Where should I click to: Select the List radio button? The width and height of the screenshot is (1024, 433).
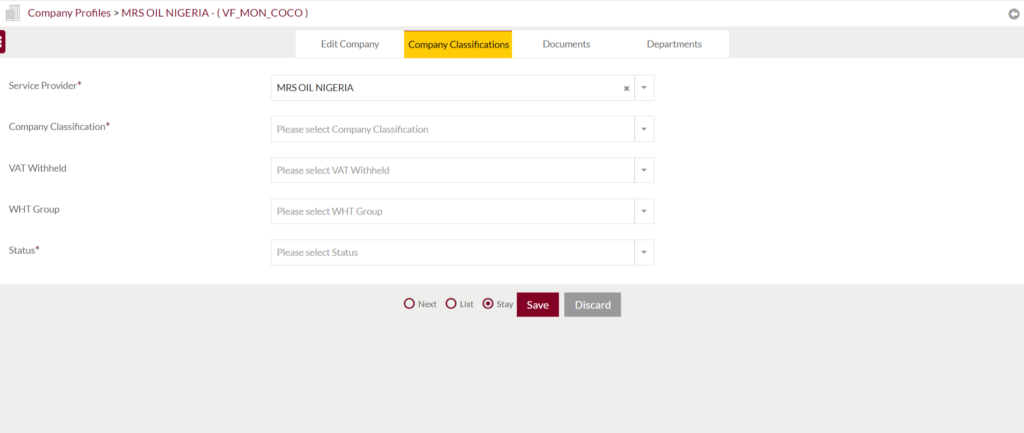451,304
